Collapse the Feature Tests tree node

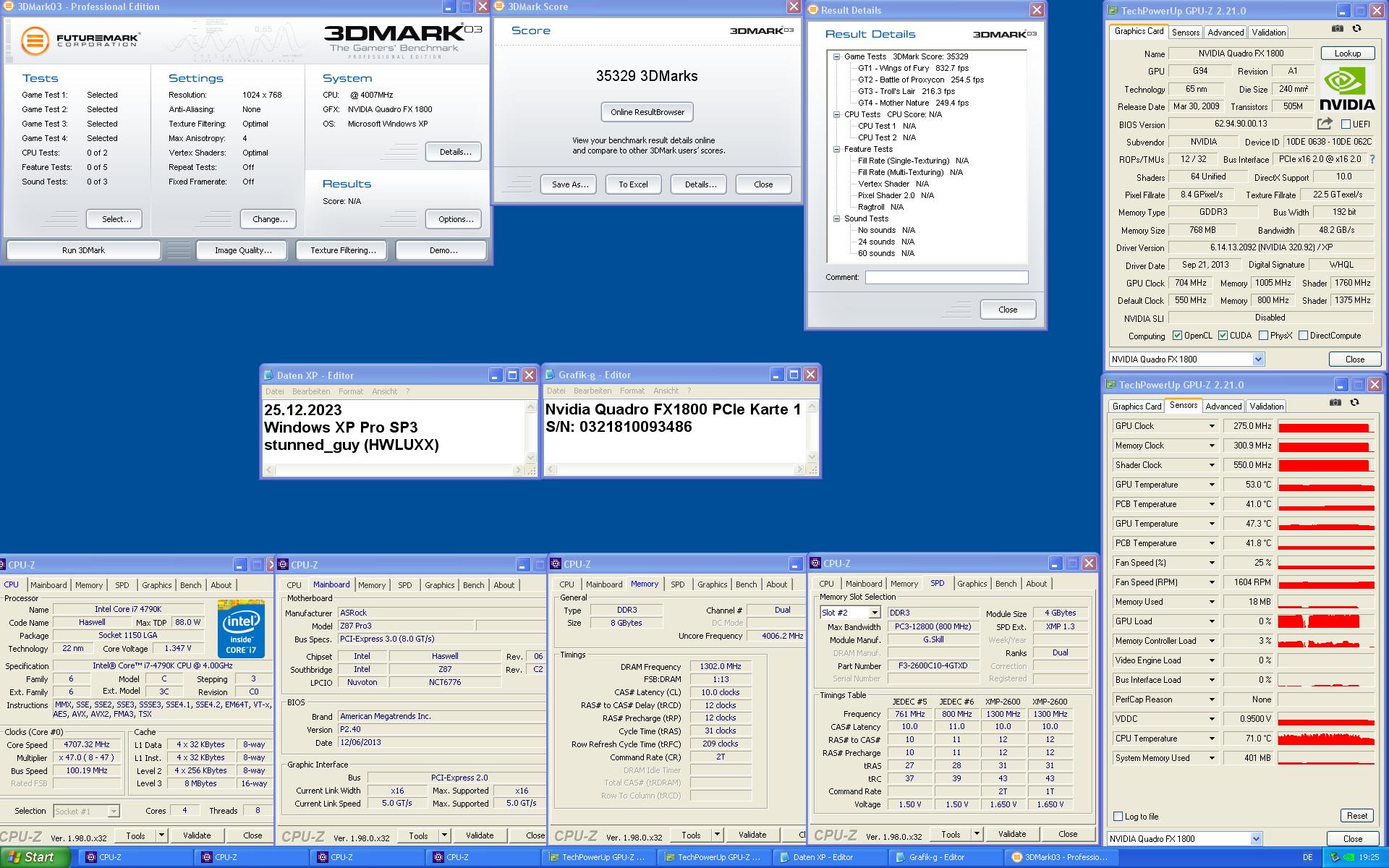(x=836, y=149)
